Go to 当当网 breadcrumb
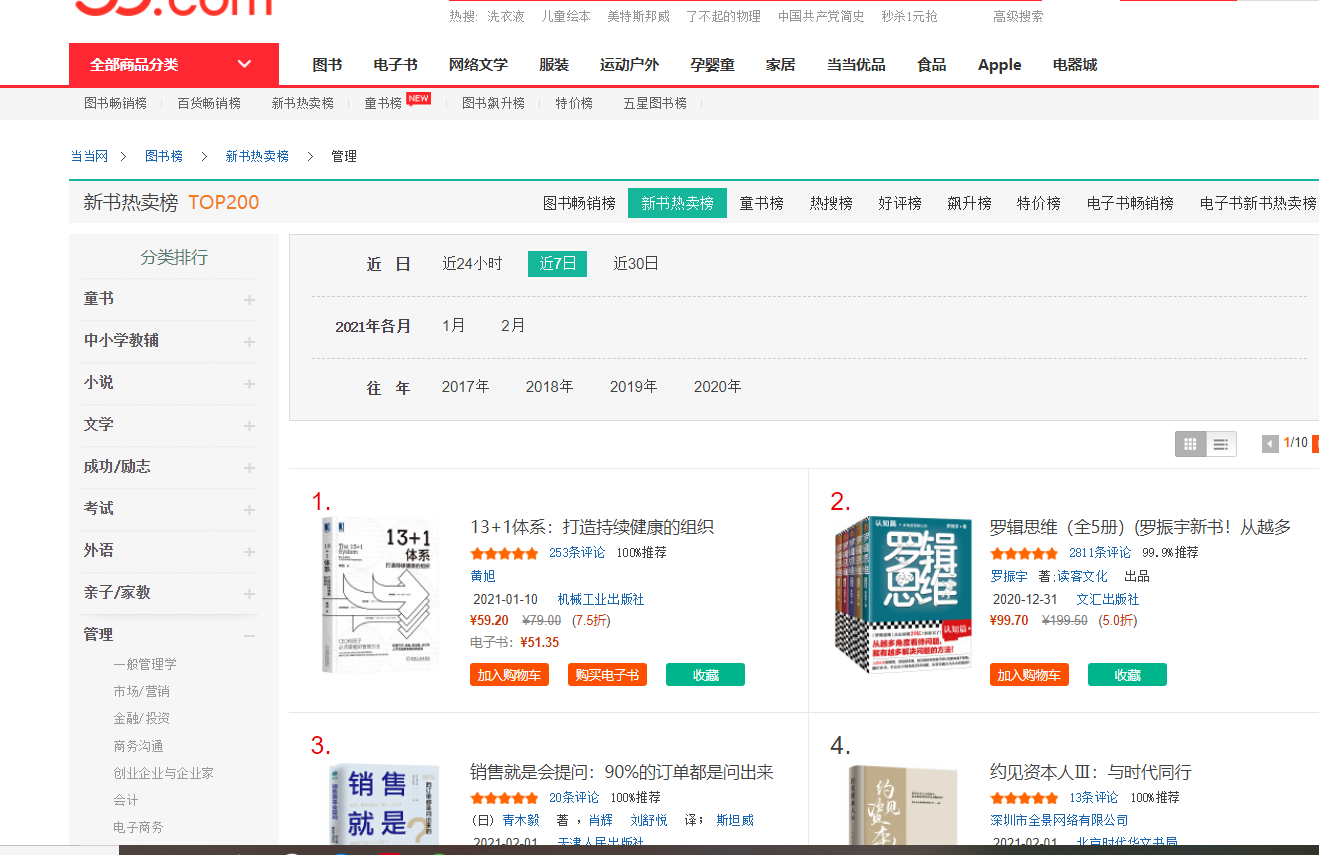The image size is (1319, 855). click(89, 156)
